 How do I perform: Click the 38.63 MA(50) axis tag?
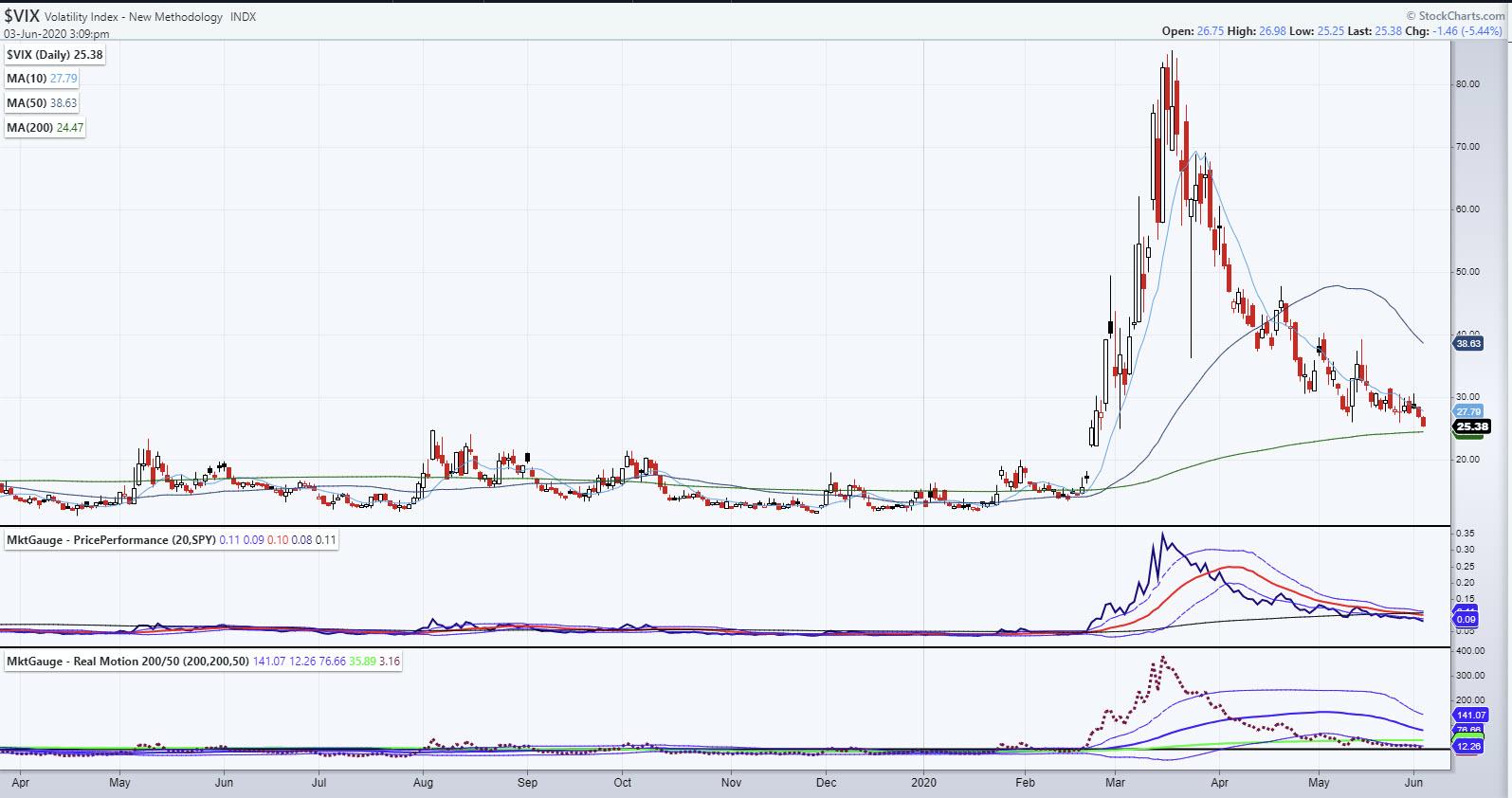click(x=1468, y=344)
